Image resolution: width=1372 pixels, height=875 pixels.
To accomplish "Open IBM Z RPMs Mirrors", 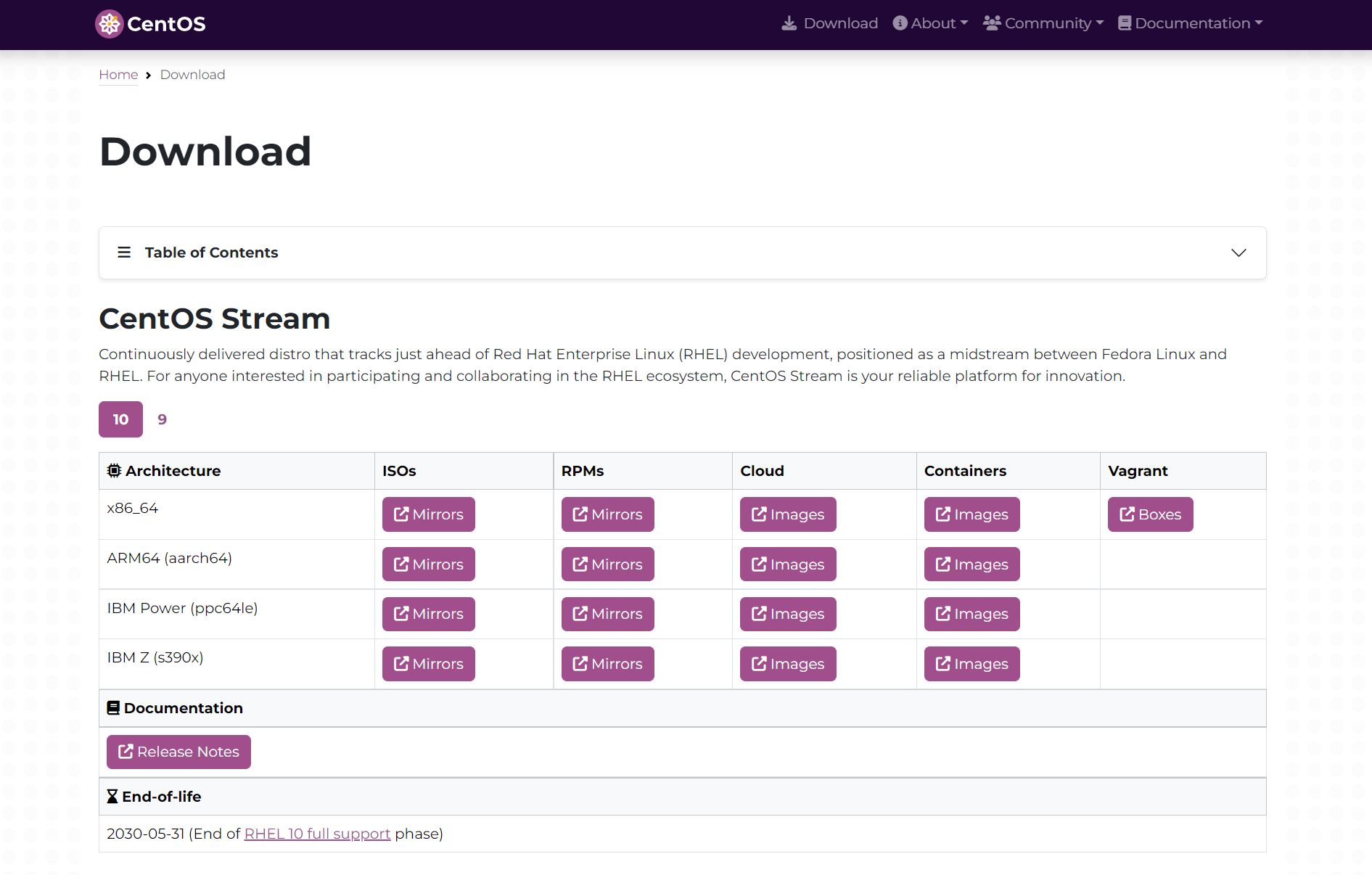I will pos(608,664).
